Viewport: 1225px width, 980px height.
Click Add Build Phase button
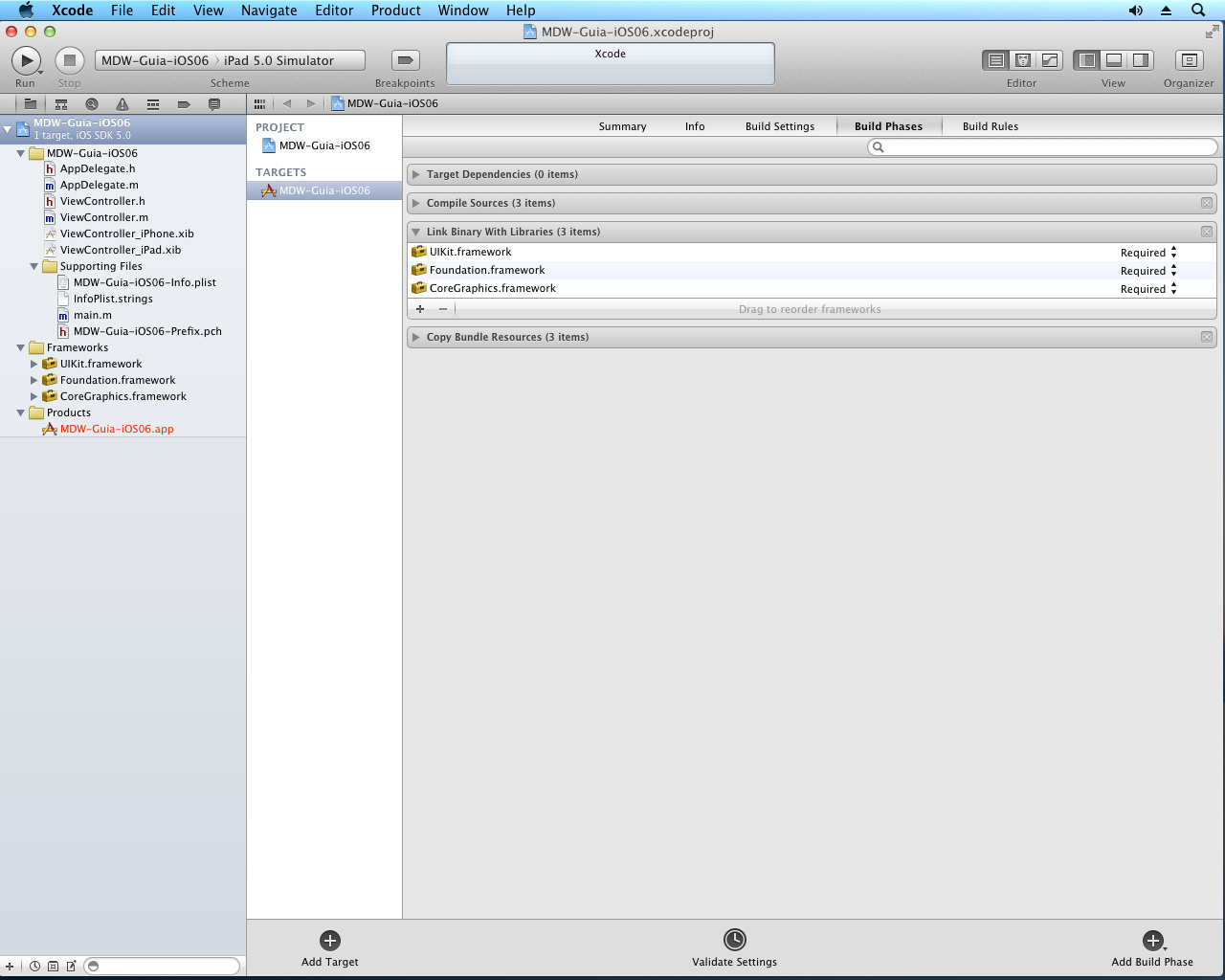(x=1152, y=948)
